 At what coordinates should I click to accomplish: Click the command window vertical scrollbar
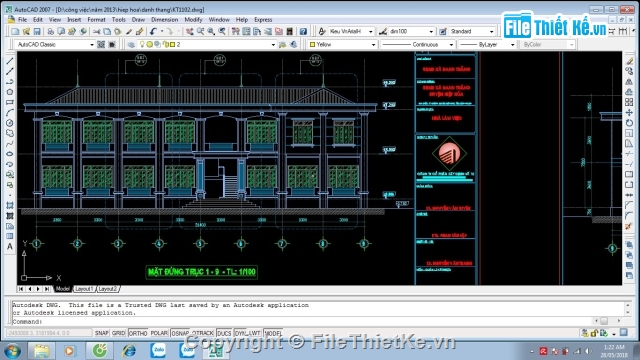pos(628,309)
